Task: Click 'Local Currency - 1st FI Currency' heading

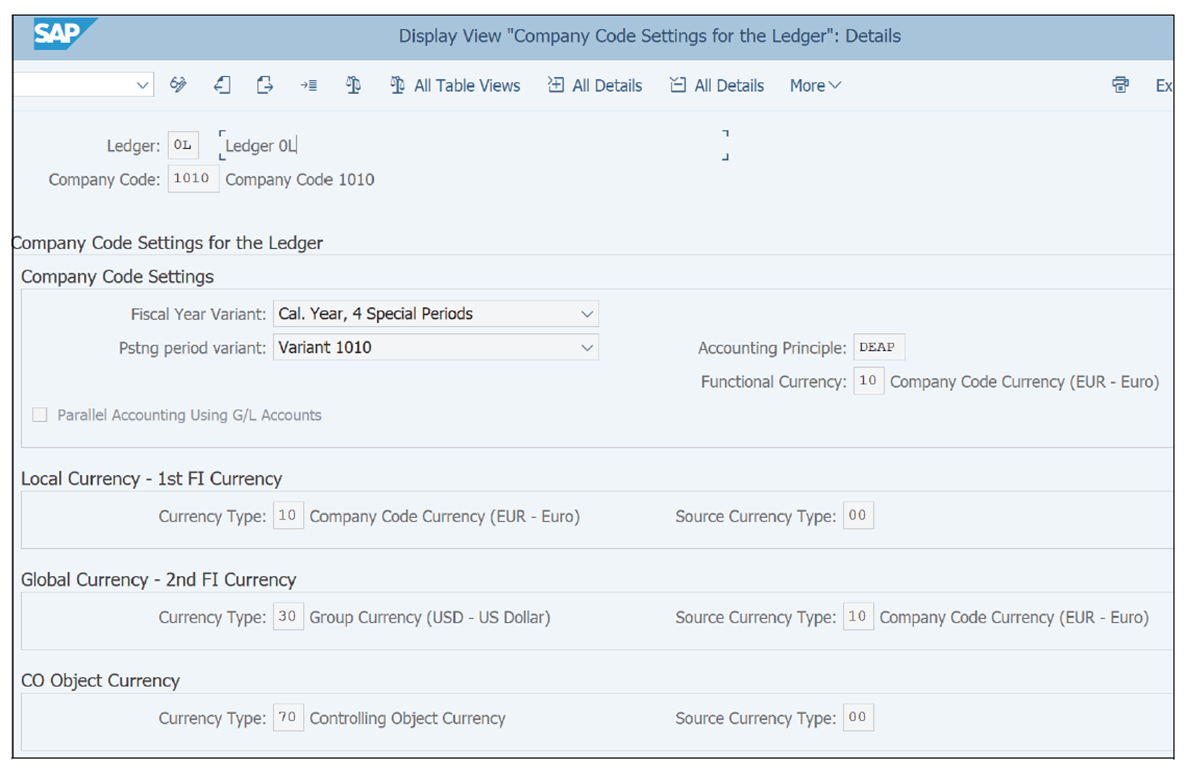Action: (x=152, y=479)
